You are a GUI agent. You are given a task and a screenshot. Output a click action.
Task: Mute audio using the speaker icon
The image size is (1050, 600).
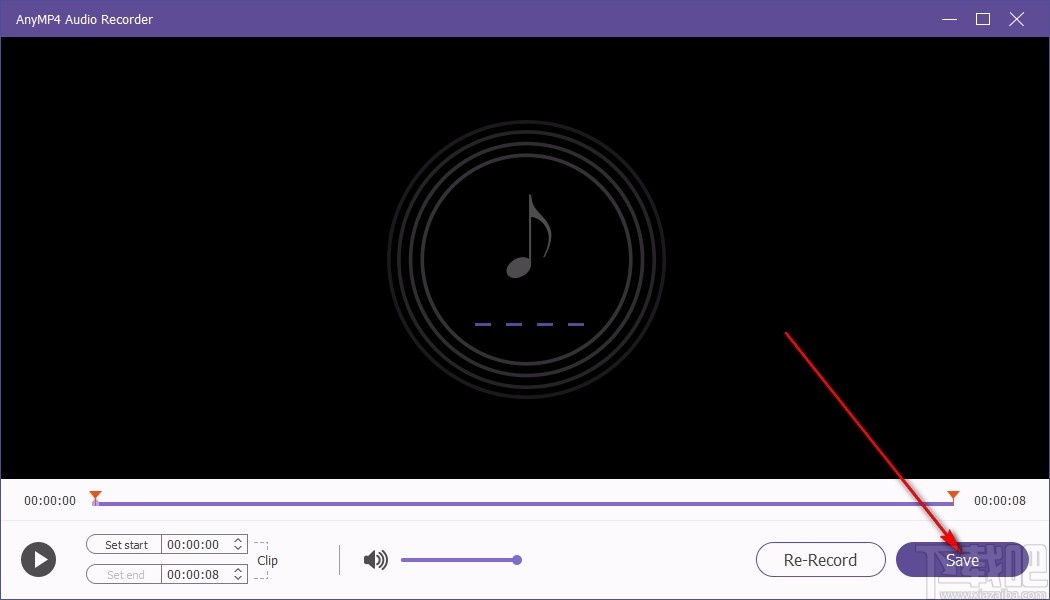(375, 559)
